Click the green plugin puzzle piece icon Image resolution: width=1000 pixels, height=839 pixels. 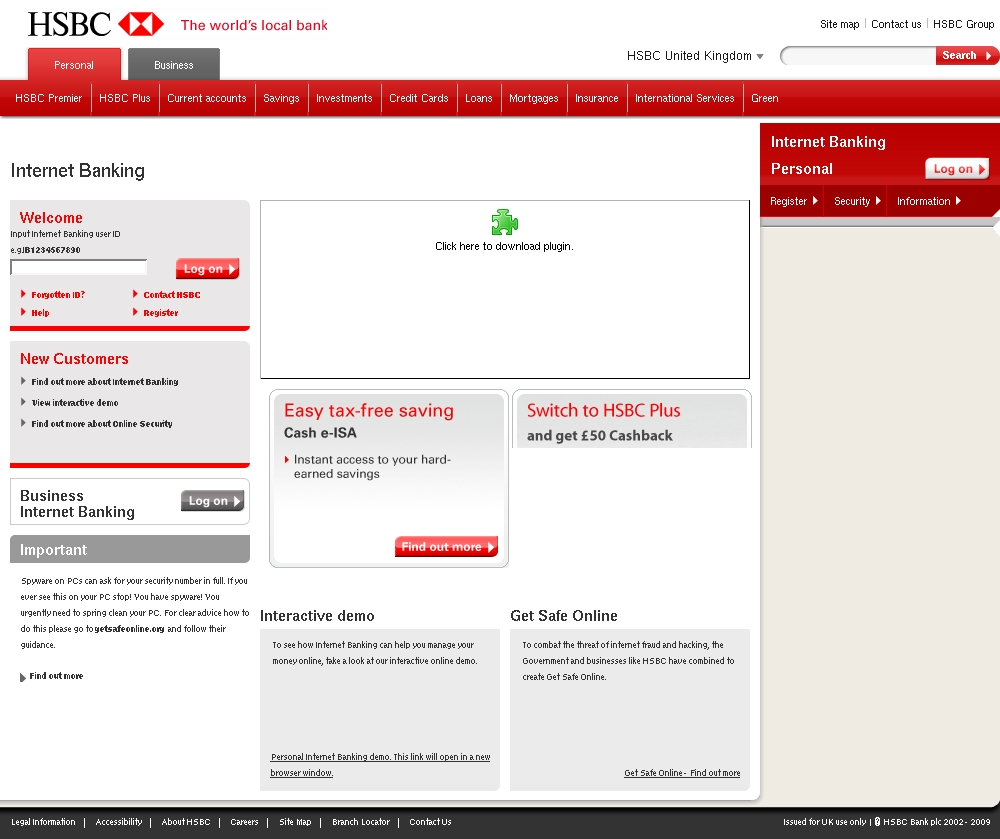[504, 223]
